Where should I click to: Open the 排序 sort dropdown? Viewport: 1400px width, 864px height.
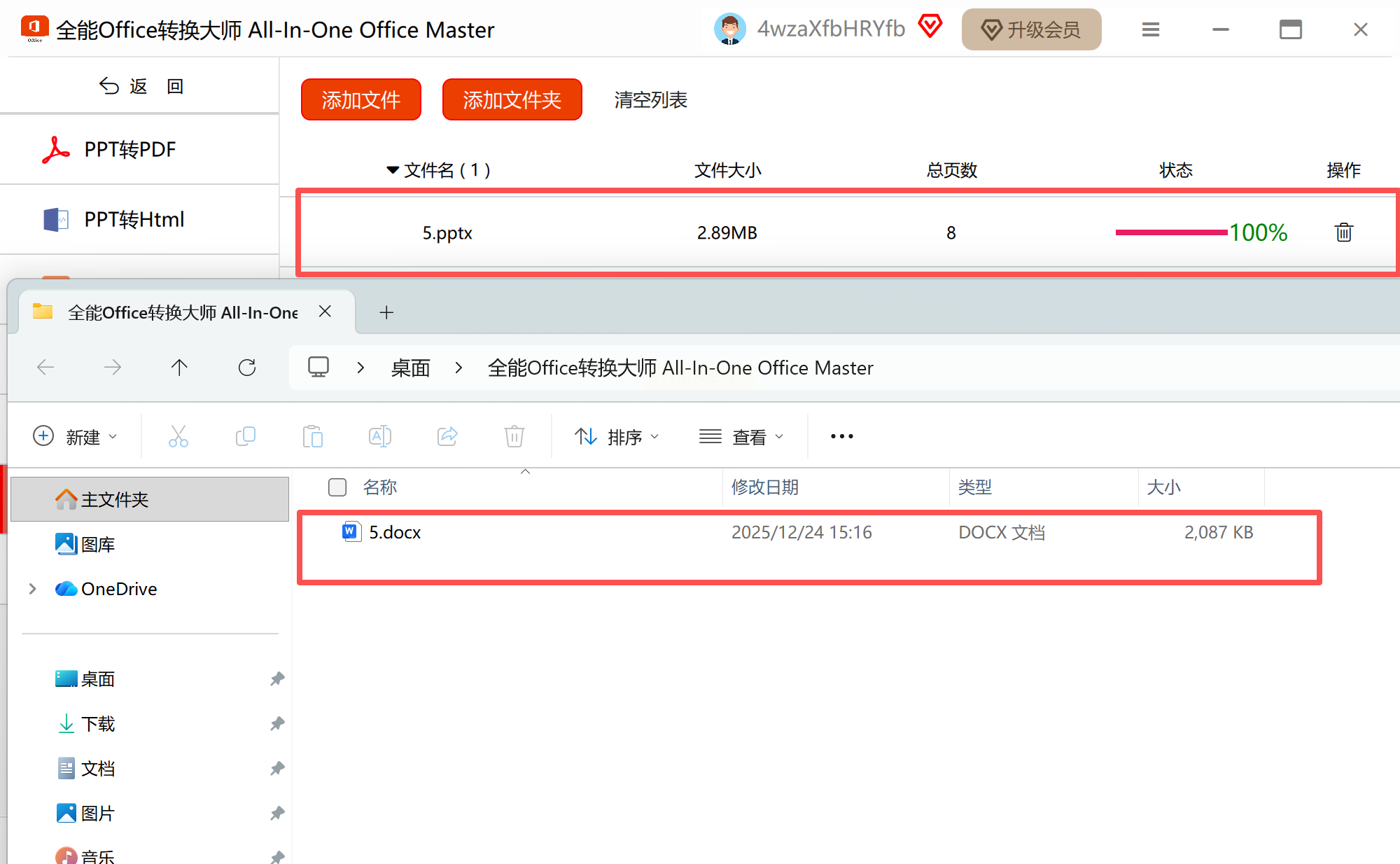pyautogui.click(x=617, y=437)
